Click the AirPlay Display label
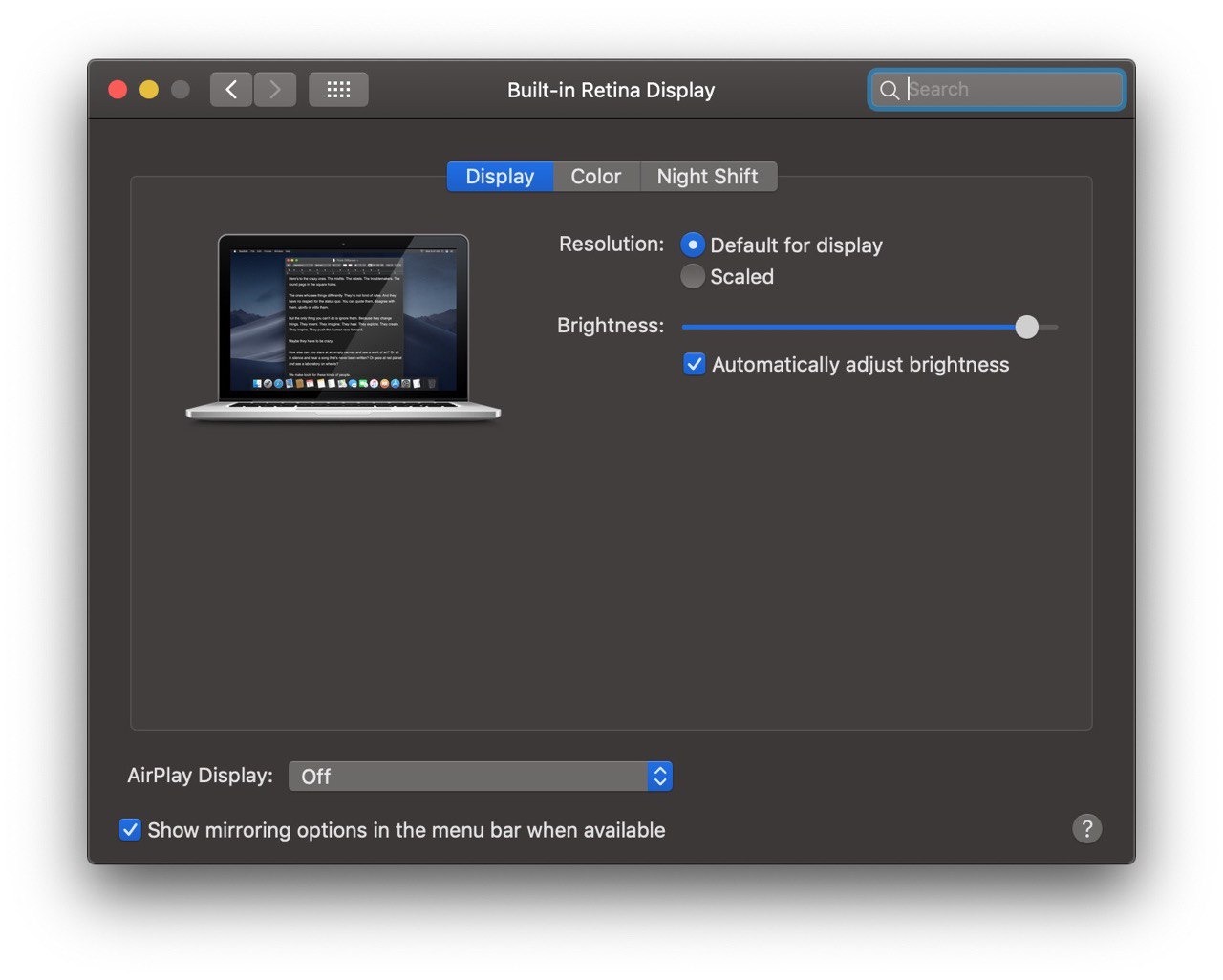This screenshot has width=1223, height=980. pos(201,776)
